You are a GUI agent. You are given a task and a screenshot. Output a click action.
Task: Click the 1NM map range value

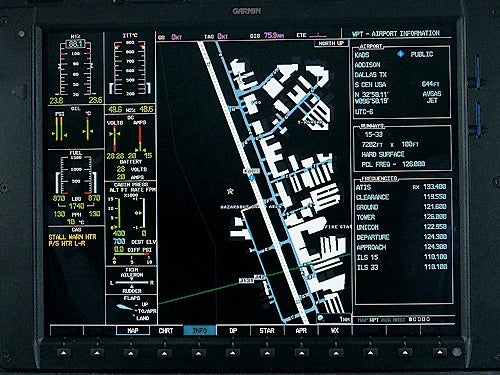point(344,319)
